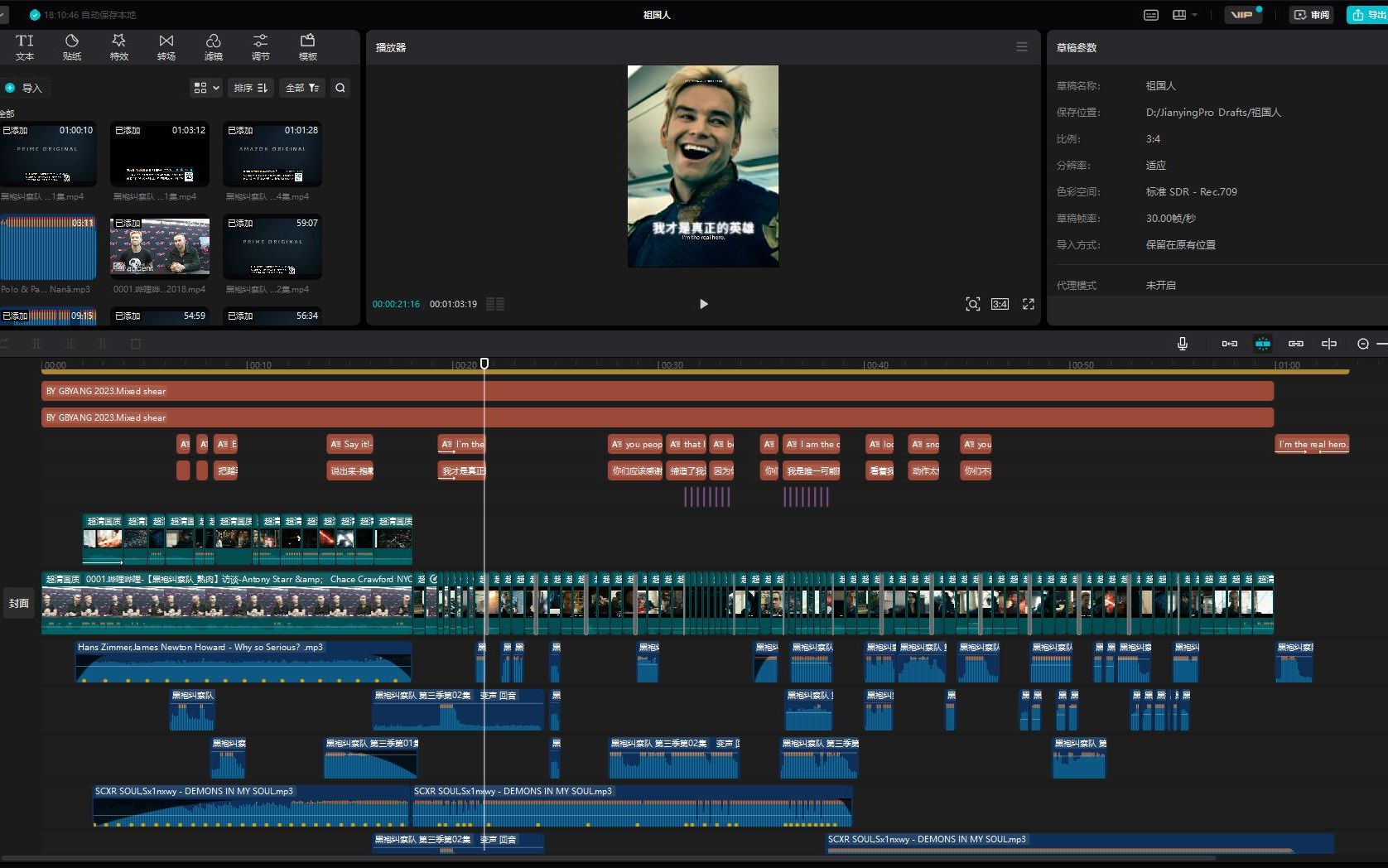This screenshot has height=868, width=1388.
Task: Select the 59:07 video thumbnail
Action: (272, 247)
